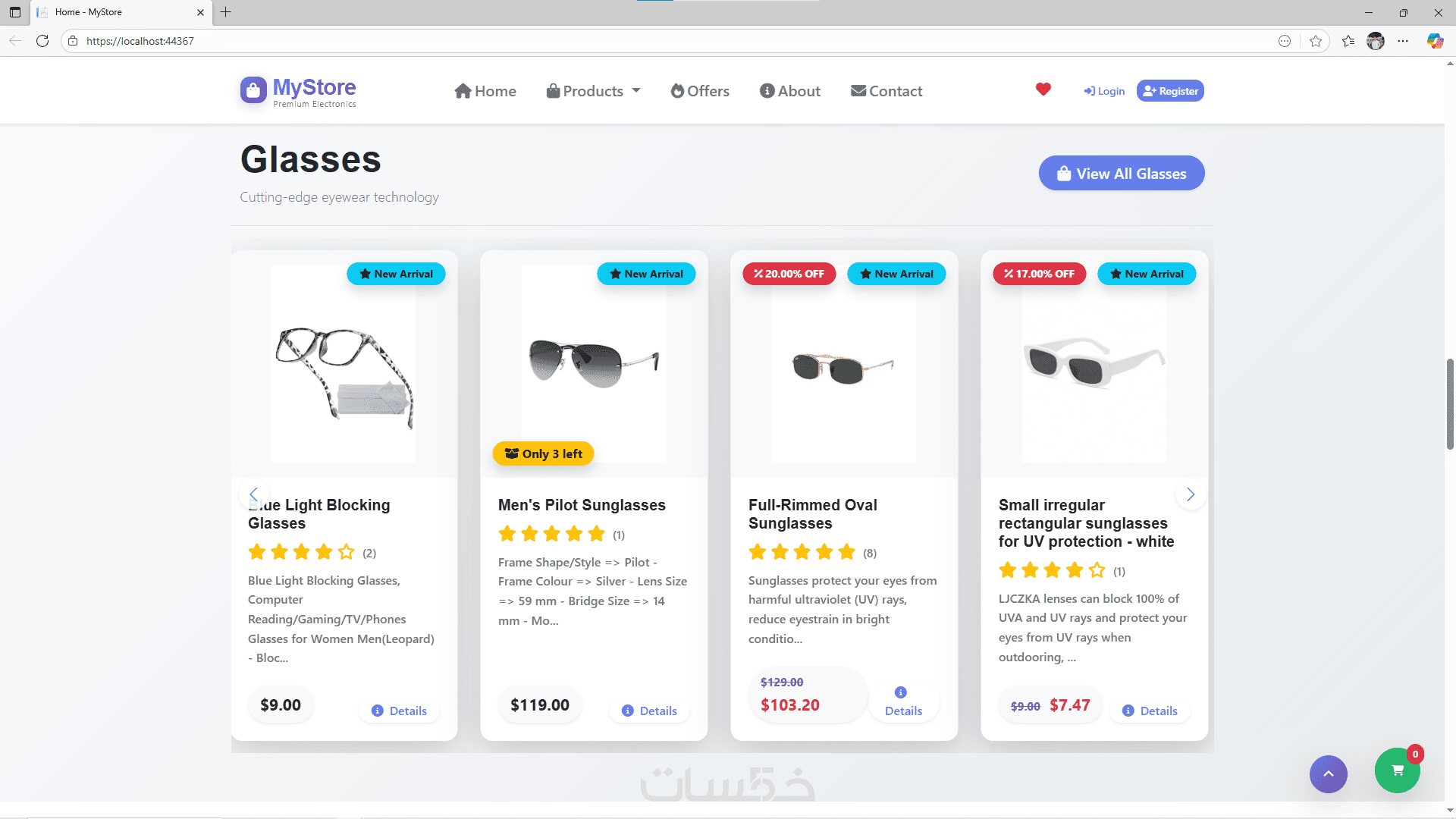The image size is (1456, 819).
Task: Click the page vertical scrollbar thumb
Action: [1450, 403]
